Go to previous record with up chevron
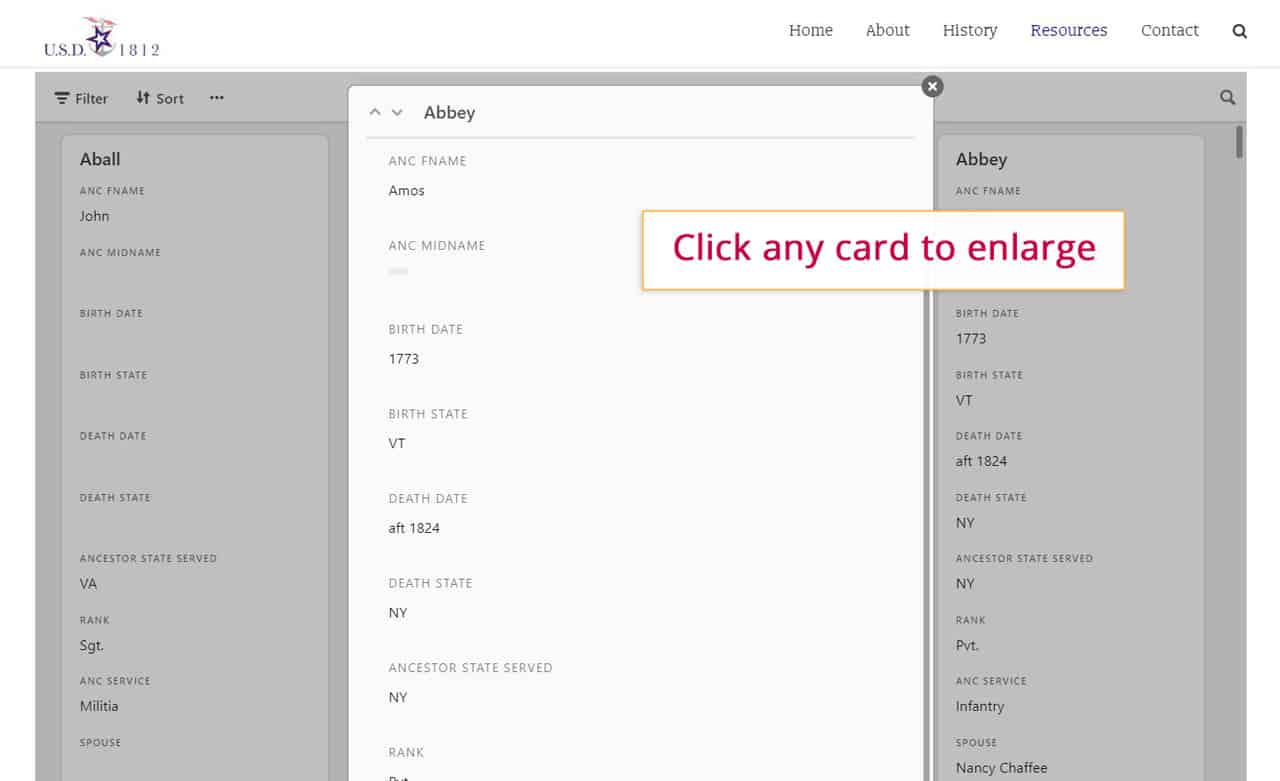The height and width of the screenshot is (781, 1280). [x=375, y=112]
